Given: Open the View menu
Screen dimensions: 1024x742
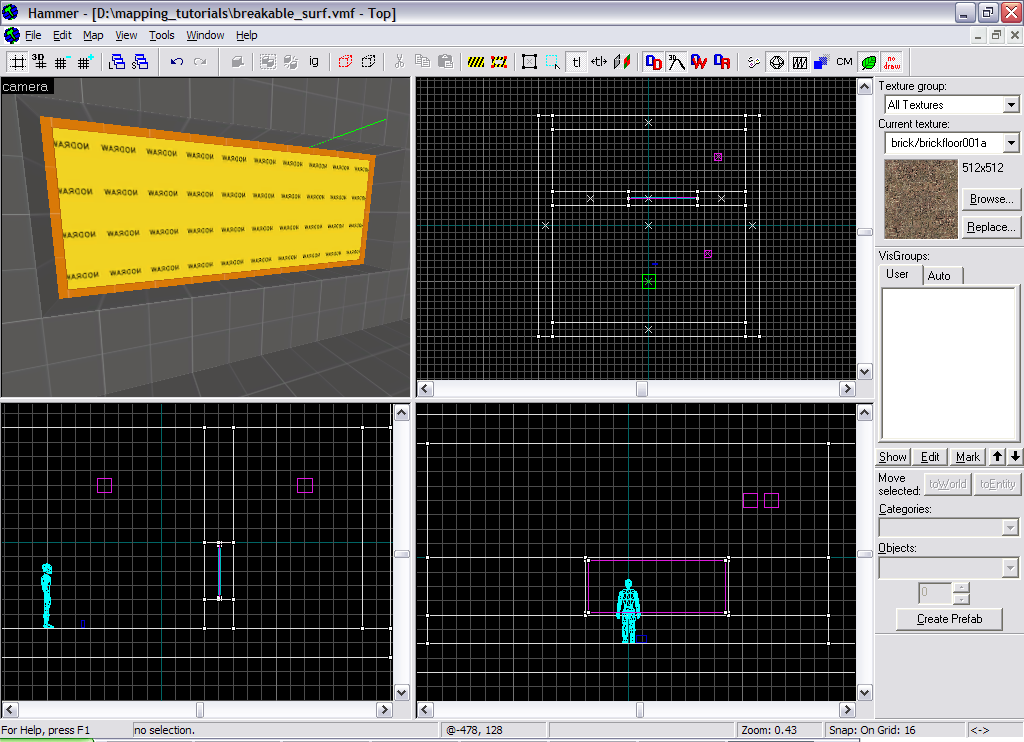Looking at the screenshot, I should point(126,35).
